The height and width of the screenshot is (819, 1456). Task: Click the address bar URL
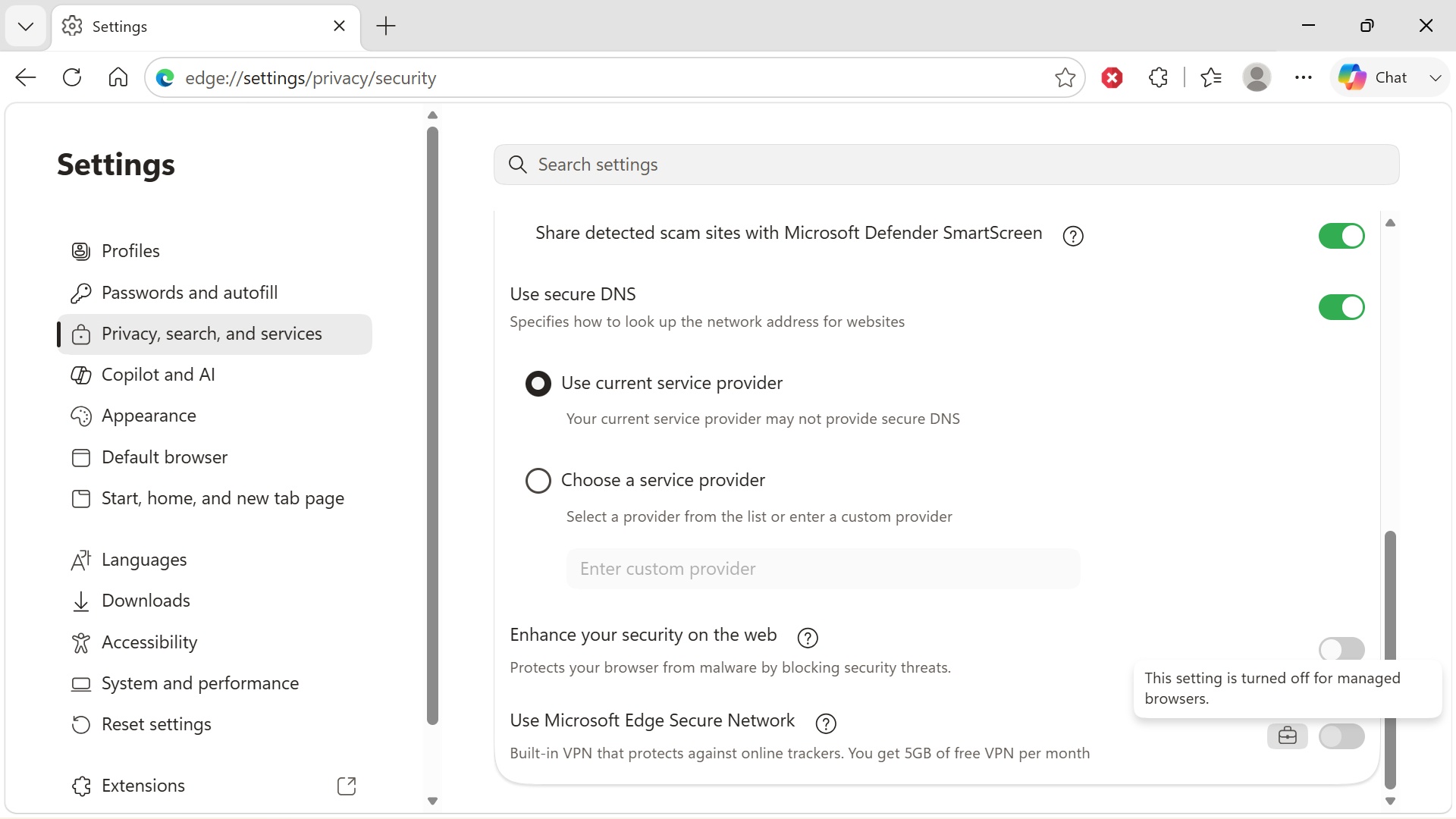pyautogui.click(x=310, y=78)
